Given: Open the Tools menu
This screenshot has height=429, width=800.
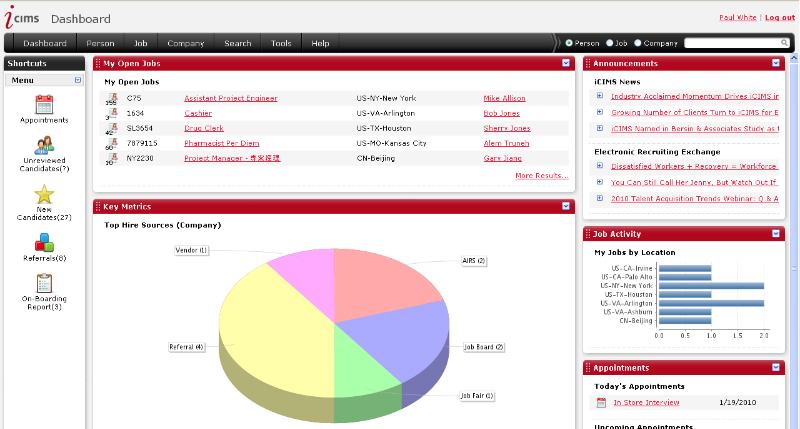Looking at the screenshot, I should click(x=281, y=44).
